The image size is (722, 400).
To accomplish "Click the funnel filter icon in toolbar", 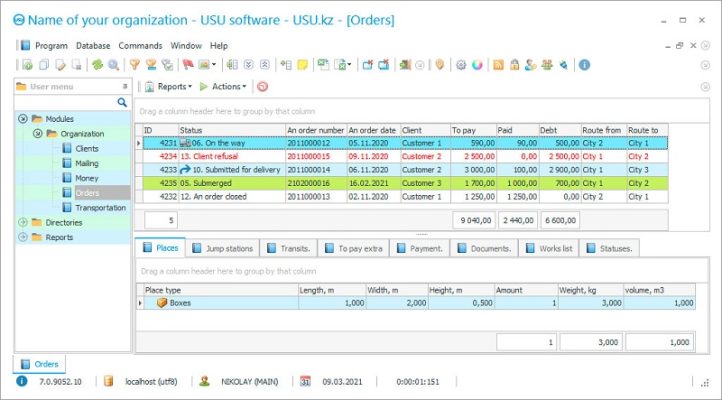I will [135, 65].
